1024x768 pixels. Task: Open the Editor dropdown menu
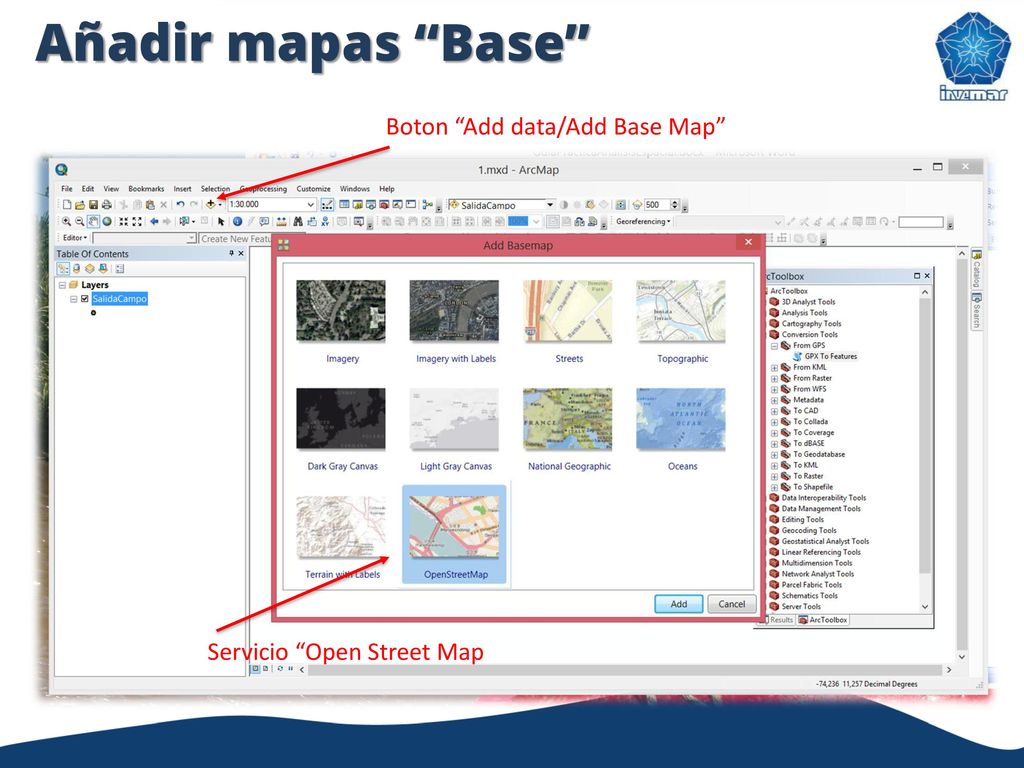[x=75, y=238]
